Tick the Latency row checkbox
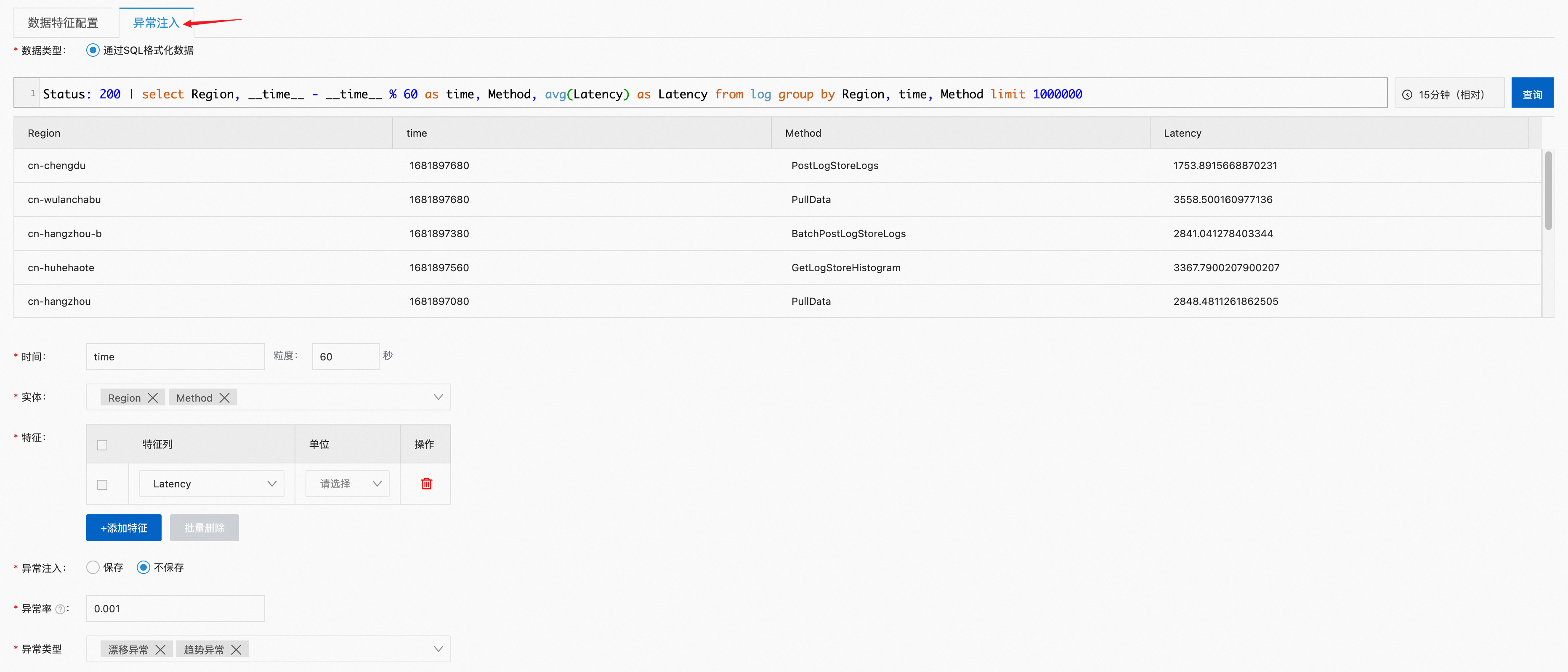 pos(102,485)
